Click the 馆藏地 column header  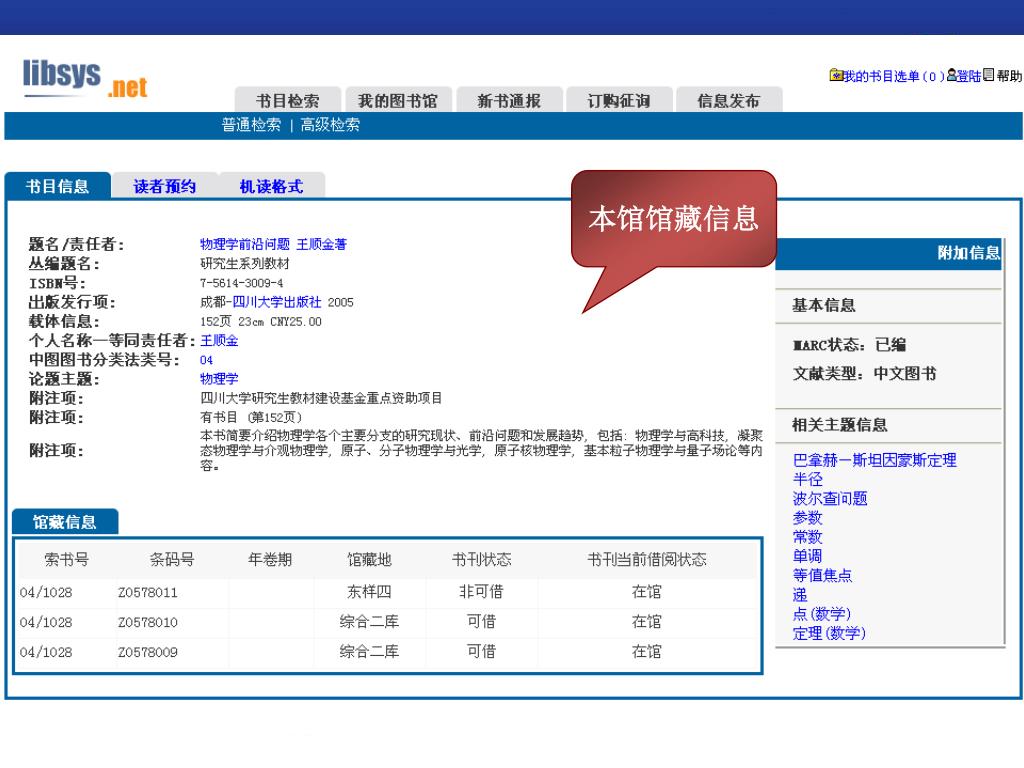(370, 559)
